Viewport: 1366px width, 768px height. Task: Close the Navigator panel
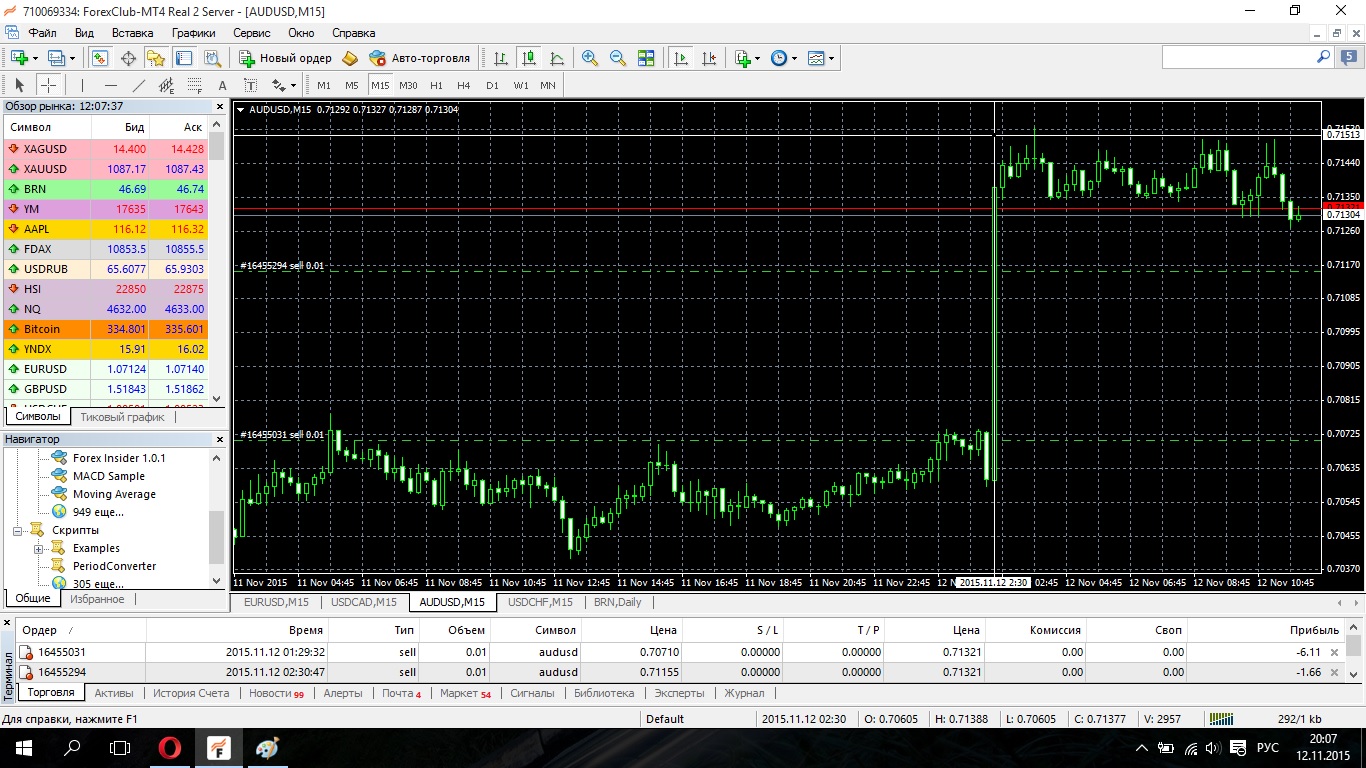220,439
